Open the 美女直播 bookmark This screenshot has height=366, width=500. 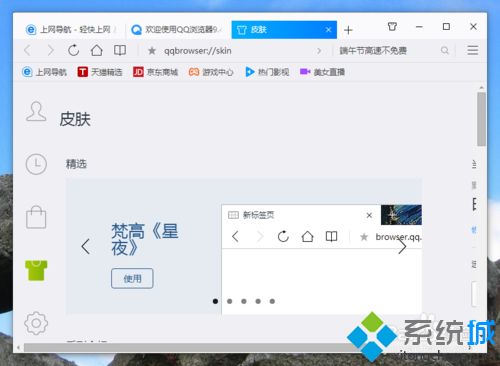(x=322, y=72)
